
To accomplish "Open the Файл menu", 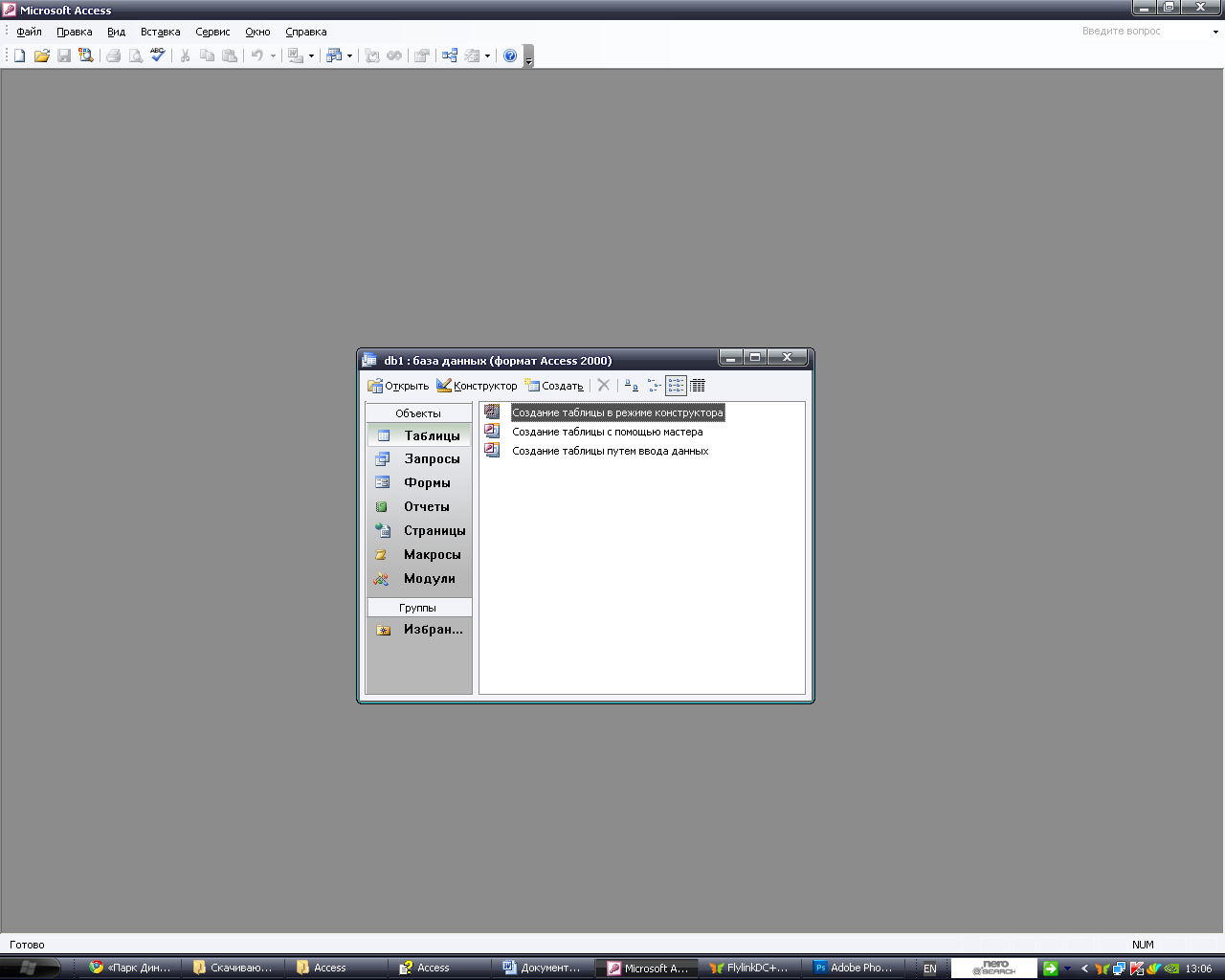I will click(29, 32).
